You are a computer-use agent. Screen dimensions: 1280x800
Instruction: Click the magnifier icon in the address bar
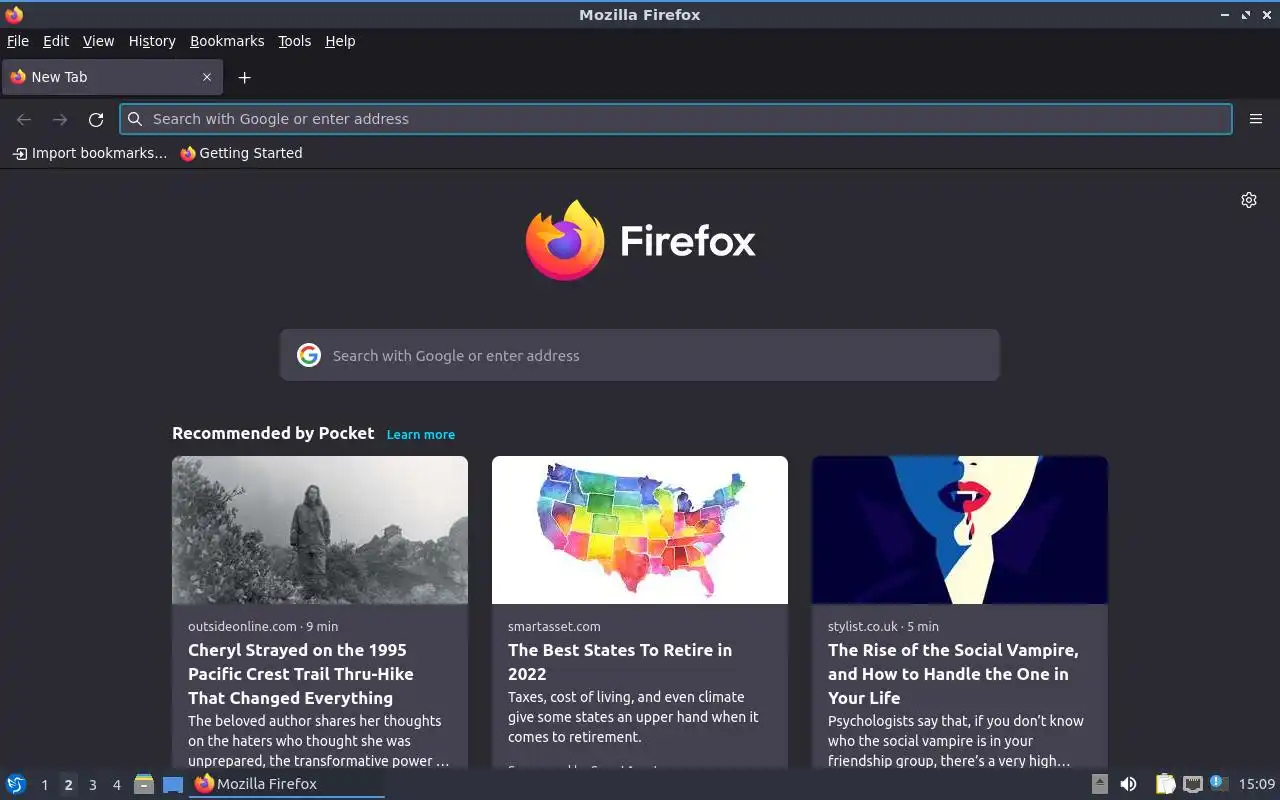coord(135,119)
